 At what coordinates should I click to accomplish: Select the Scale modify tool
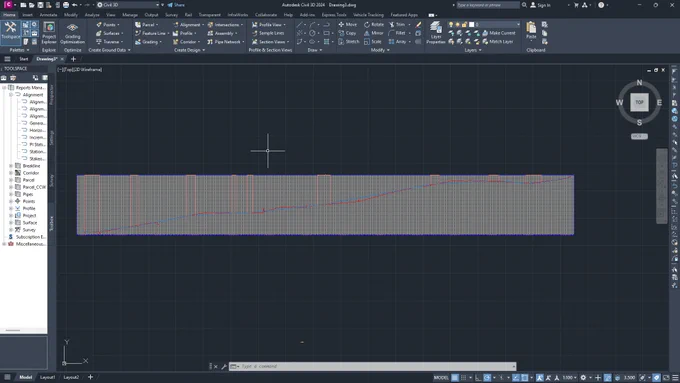tap(373, 42)
